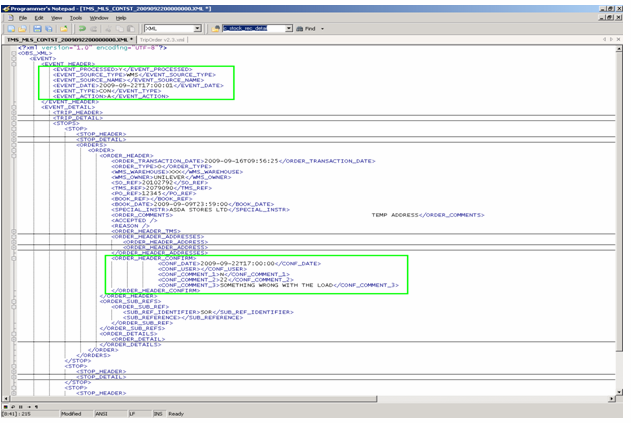631x423 pixels.
Task: Click the Save All icon
Action: [x=49, y=29]
